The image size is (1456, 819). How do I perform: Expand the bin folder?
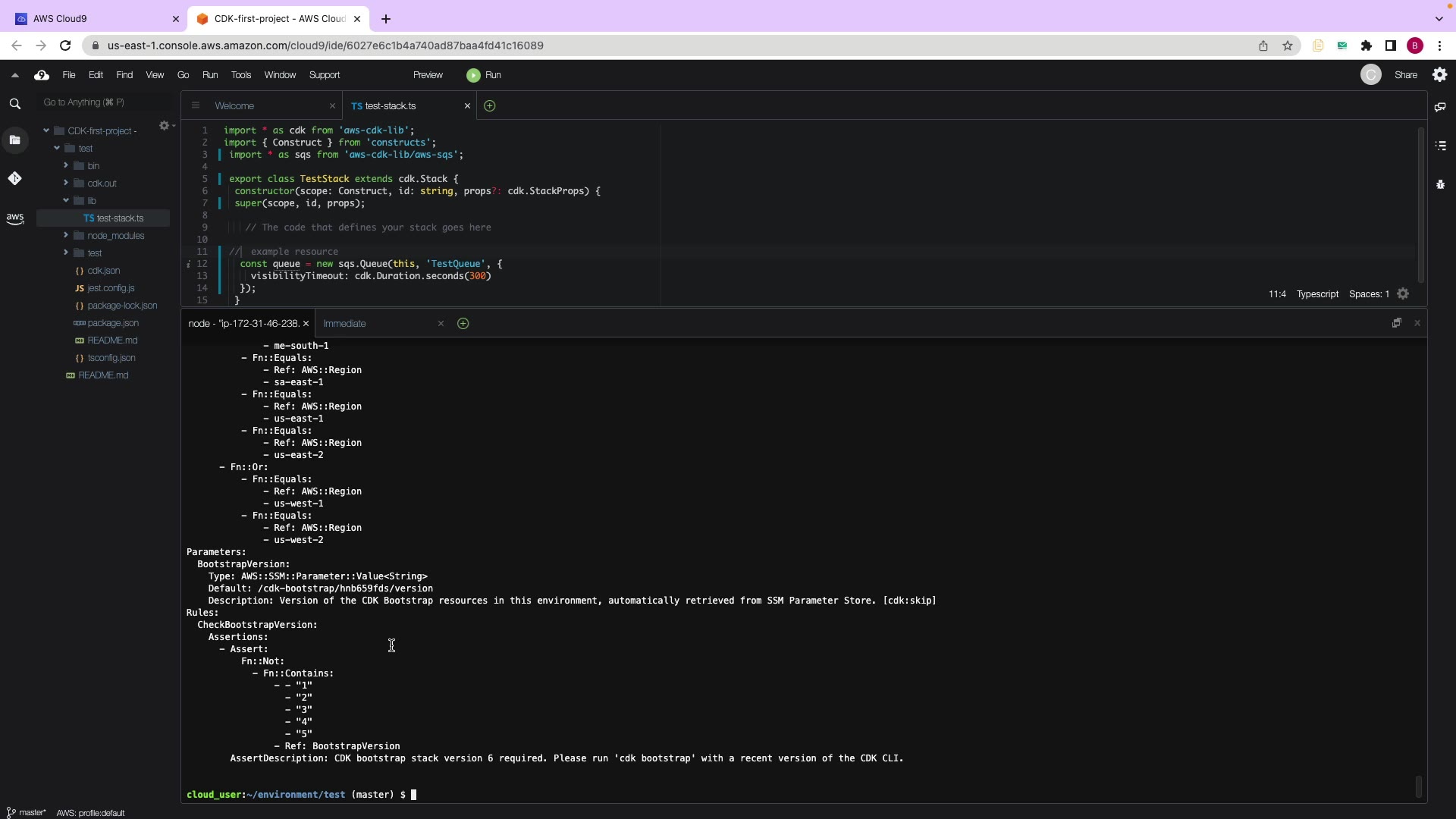coord(66,165)
